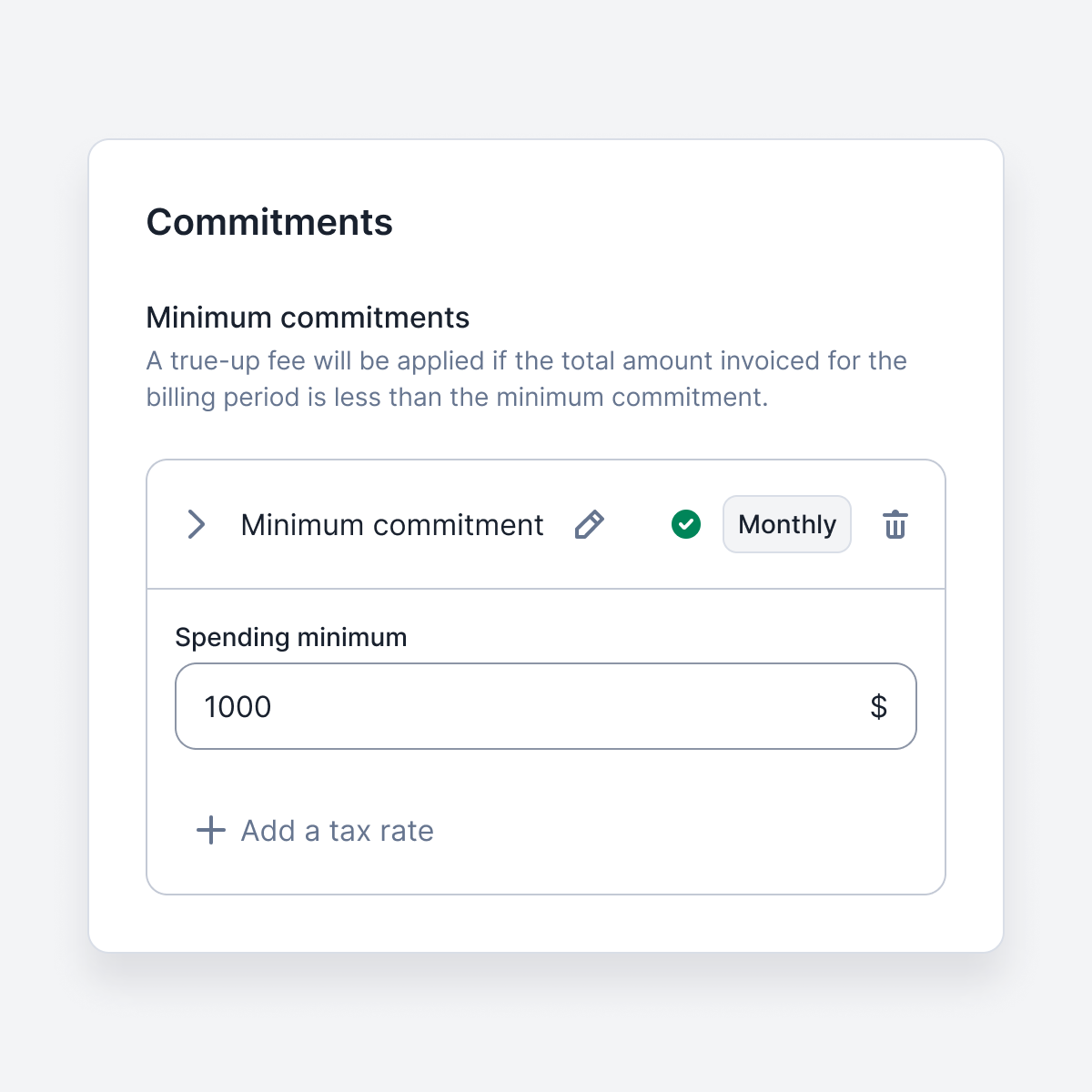Expand the Minimum commitment chevron
The height and width of the screenshot is (1092, 1092).
click(197, 524)
